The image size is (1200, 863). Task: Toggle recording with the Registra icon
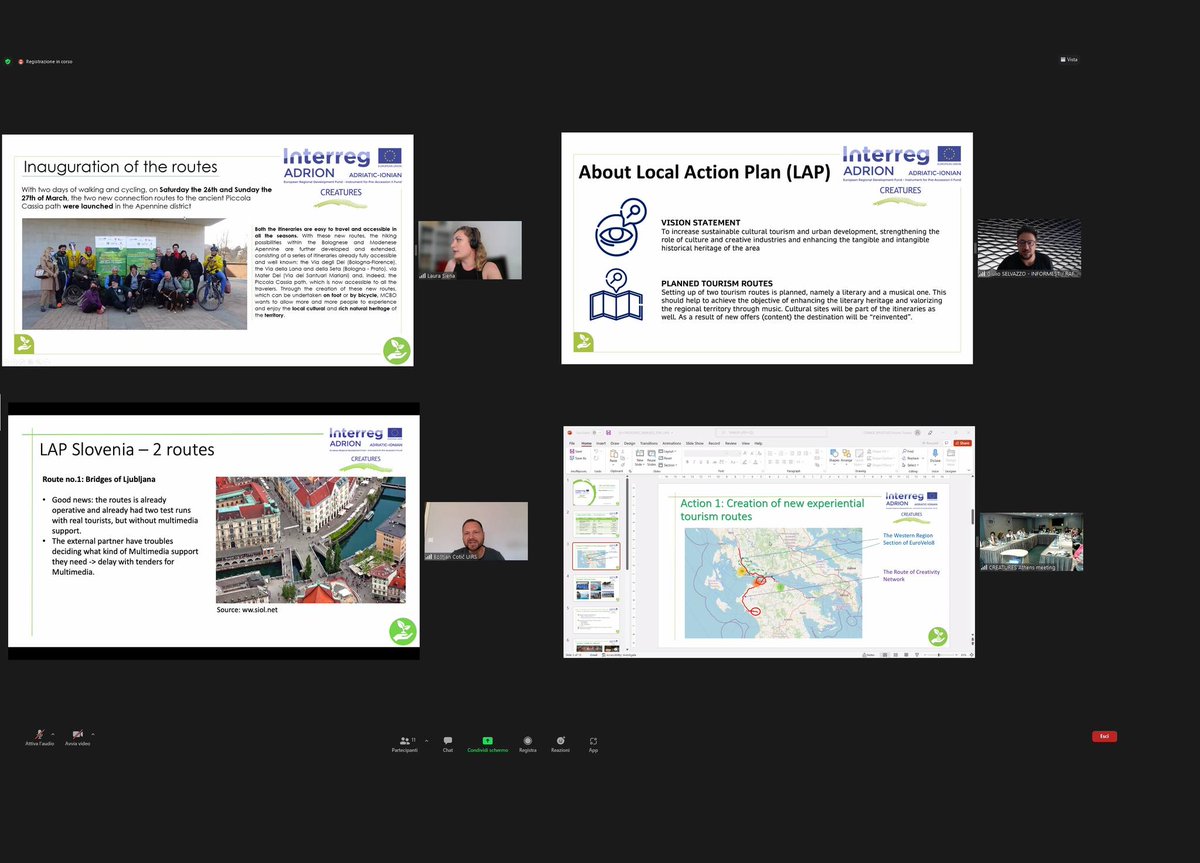click(527, 743)
